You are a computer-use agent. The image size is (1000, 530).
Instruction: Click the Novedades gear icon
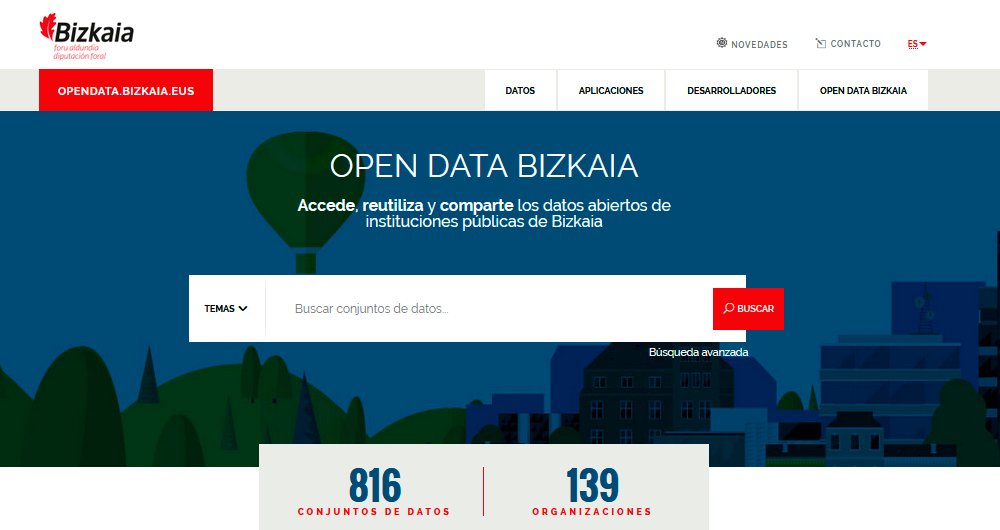(x=722, y=43)
